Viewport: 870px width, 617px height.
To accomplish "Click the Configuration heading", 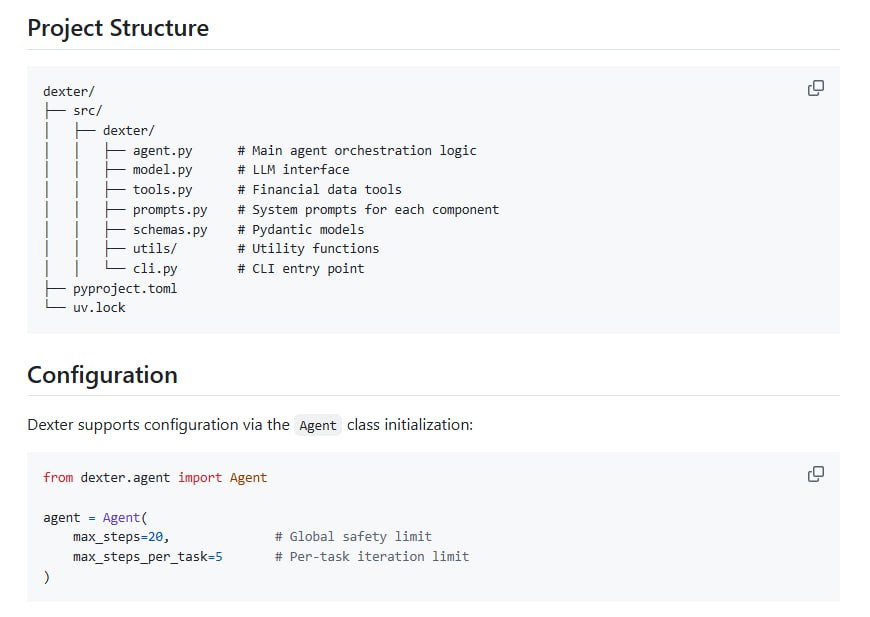I will point(102,375).
